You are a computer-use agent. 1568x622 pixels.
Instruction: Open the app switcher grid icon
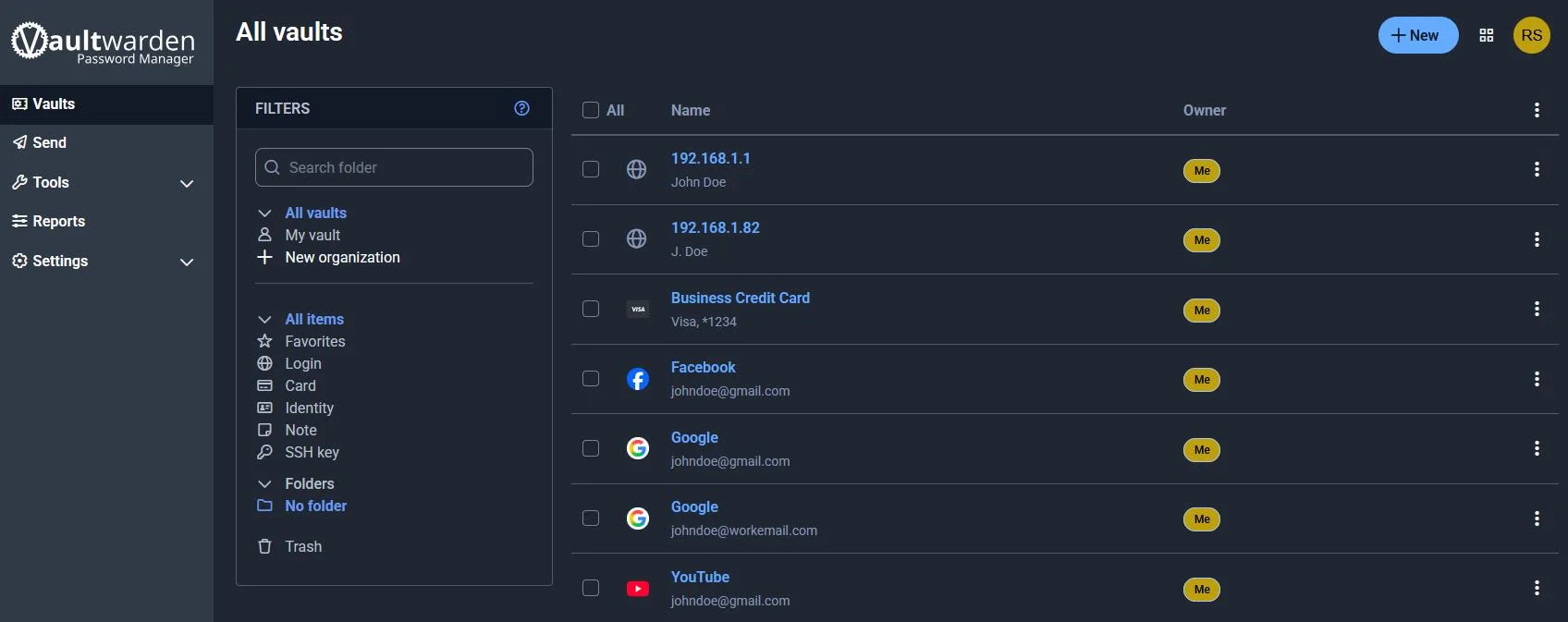tap(1487, 35)
